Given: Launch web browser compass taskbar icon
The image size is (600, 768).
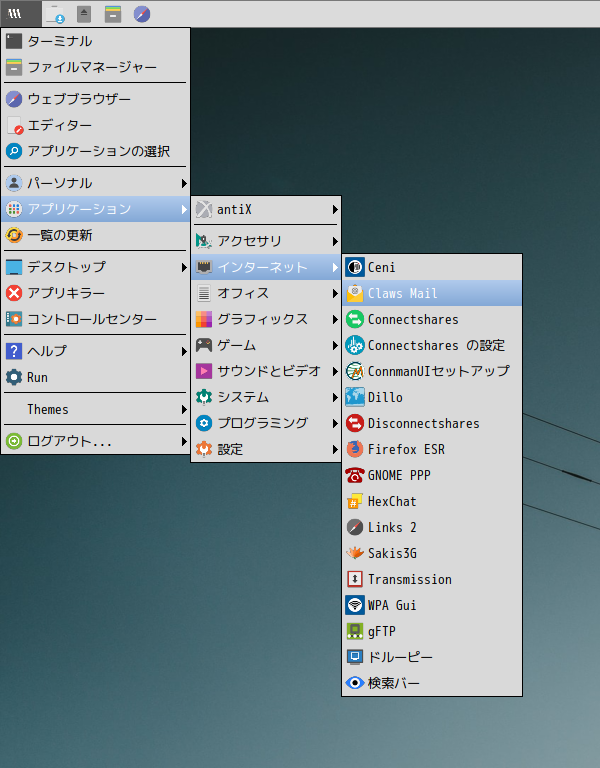Looking at the screenshot, I should point(142,14).
